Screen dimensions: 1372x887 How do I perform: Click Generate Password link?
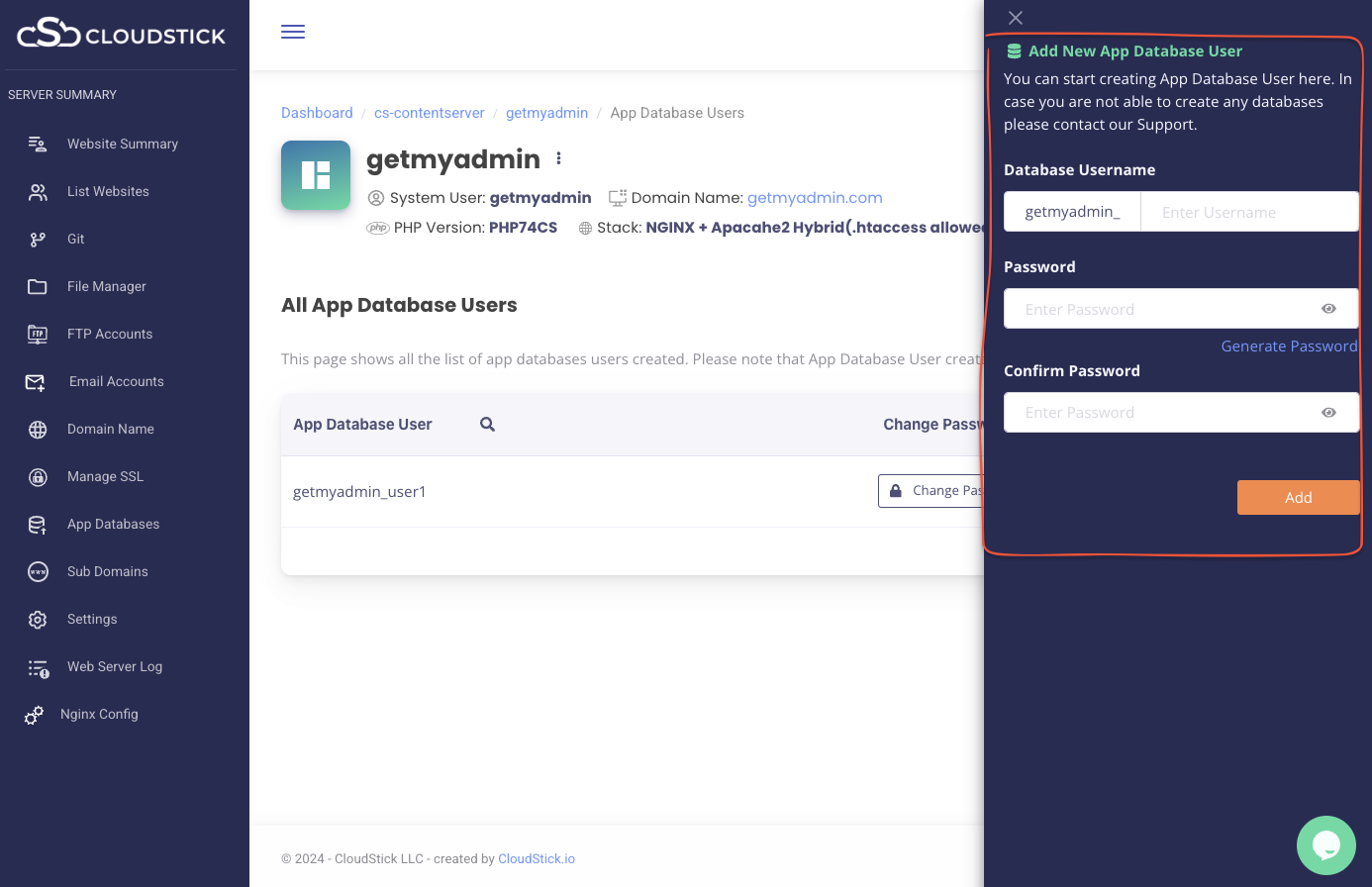(x=1289, y=345)
